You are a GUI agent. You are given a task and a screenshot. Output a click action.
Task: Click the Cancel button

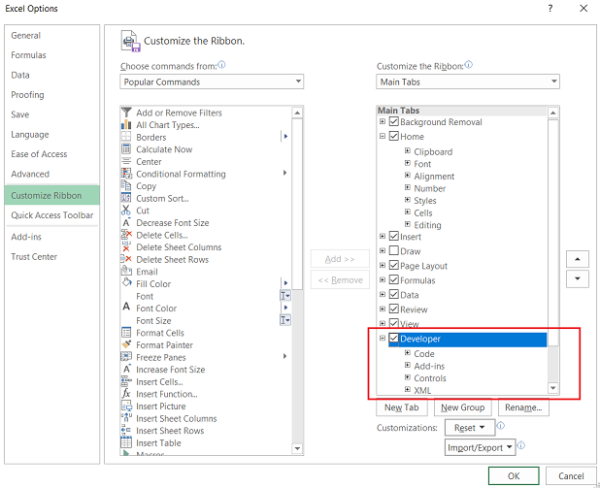[571, 476]
